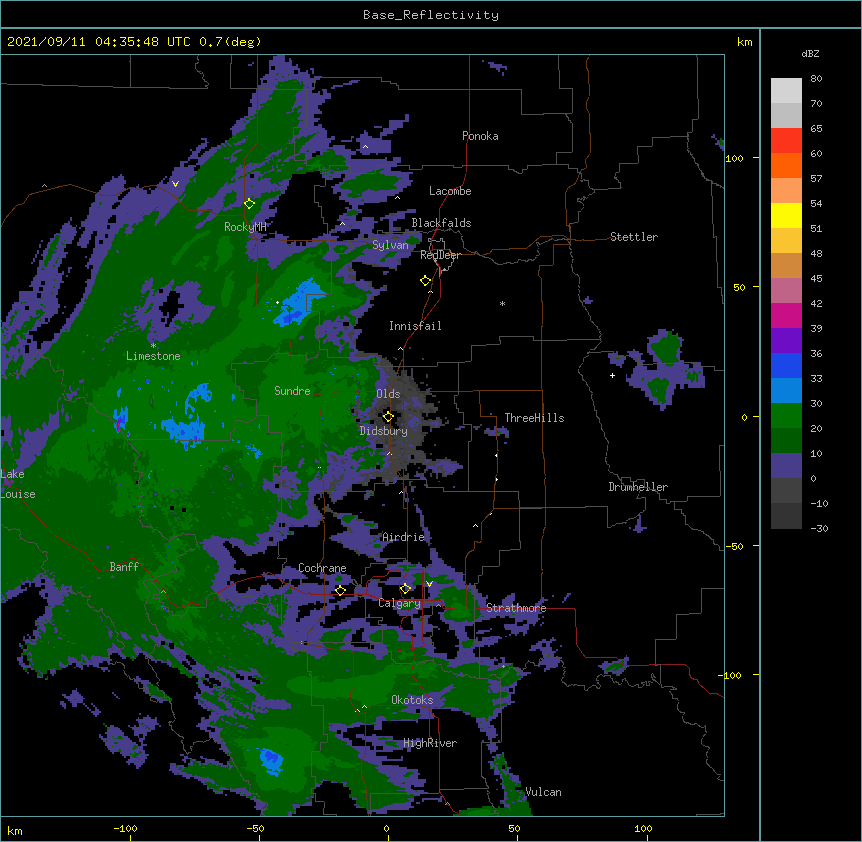
Task: Select the yellow diamond marker above Calgary label
Action: (x=405, y=589)
